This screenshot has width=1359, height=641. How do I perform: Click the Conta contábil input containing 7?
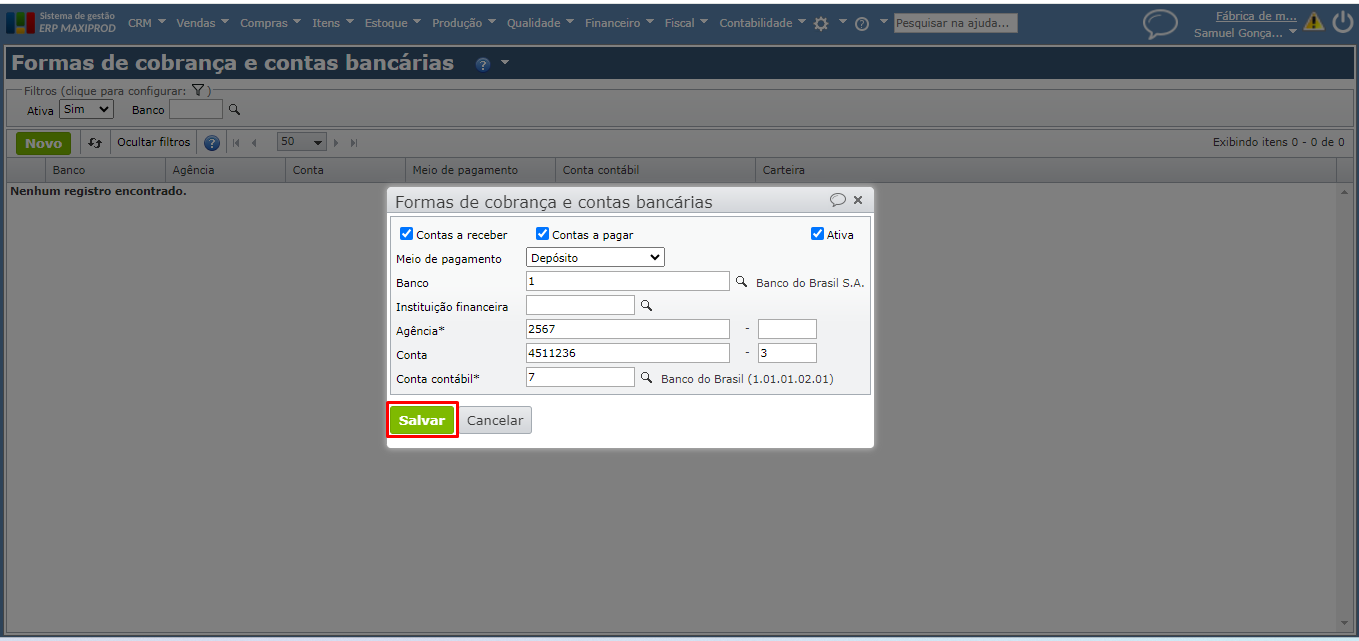(x=580, y=377)
